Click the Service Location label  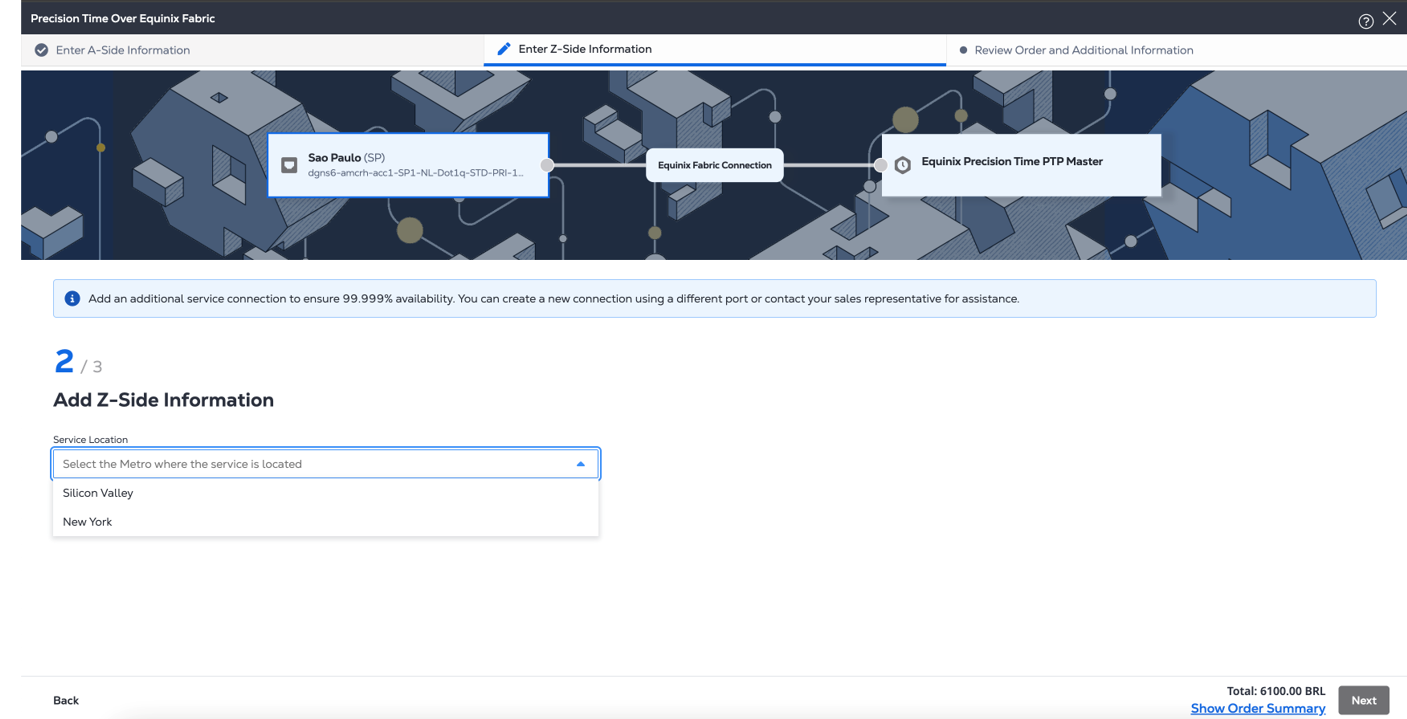coord(90,439)
